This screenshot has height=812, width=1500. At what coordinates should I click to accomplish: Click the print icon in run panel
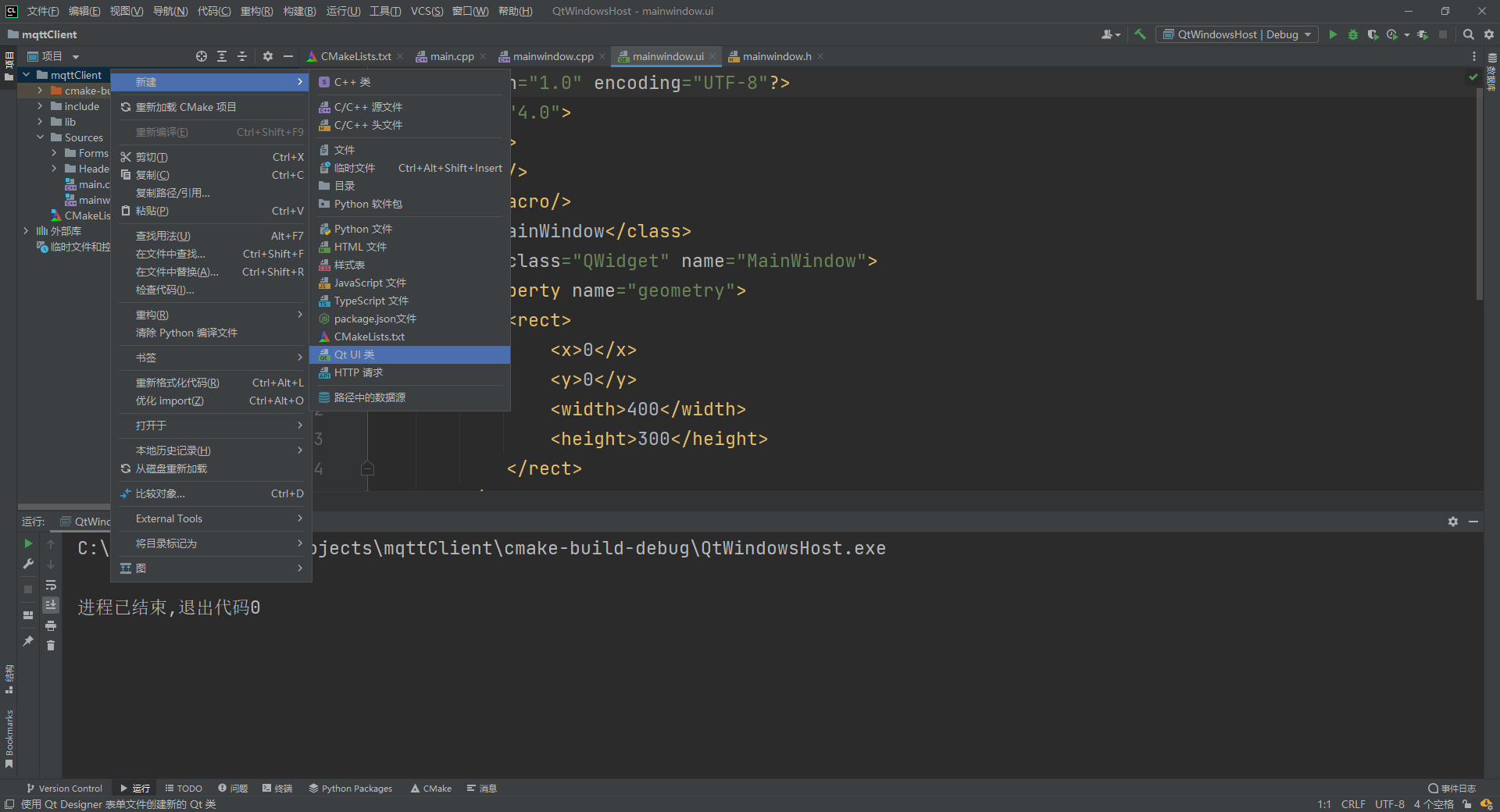tap(51, 625)
